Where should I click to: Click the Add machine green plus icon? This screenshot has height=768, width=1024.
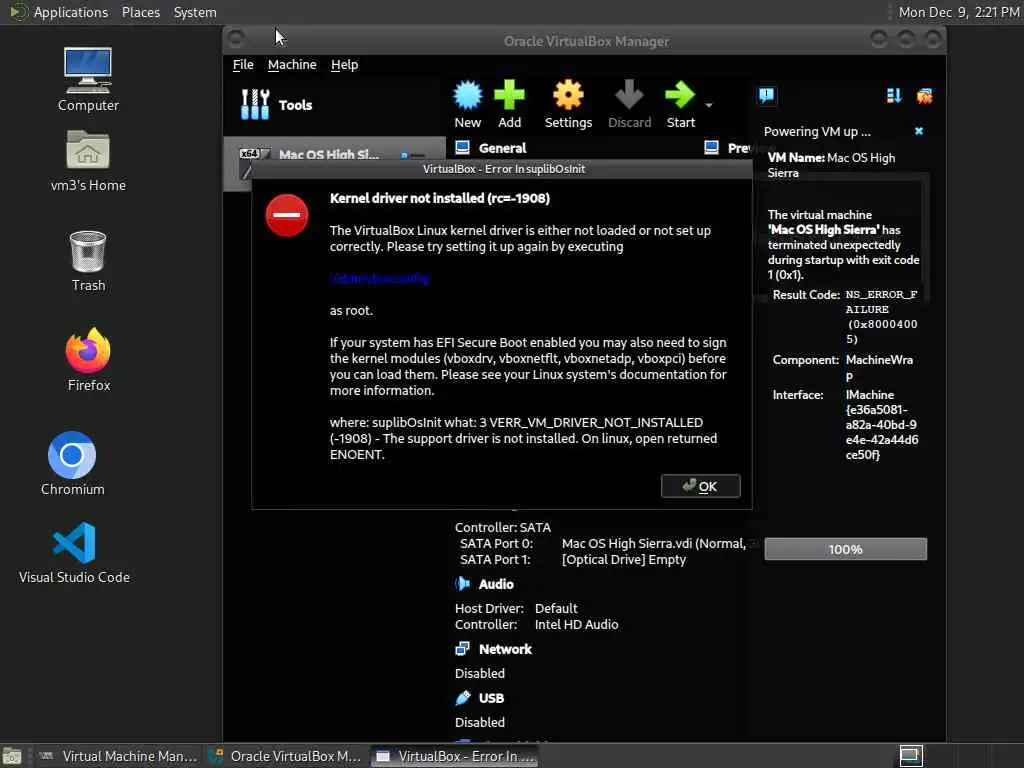coord(509,104)
